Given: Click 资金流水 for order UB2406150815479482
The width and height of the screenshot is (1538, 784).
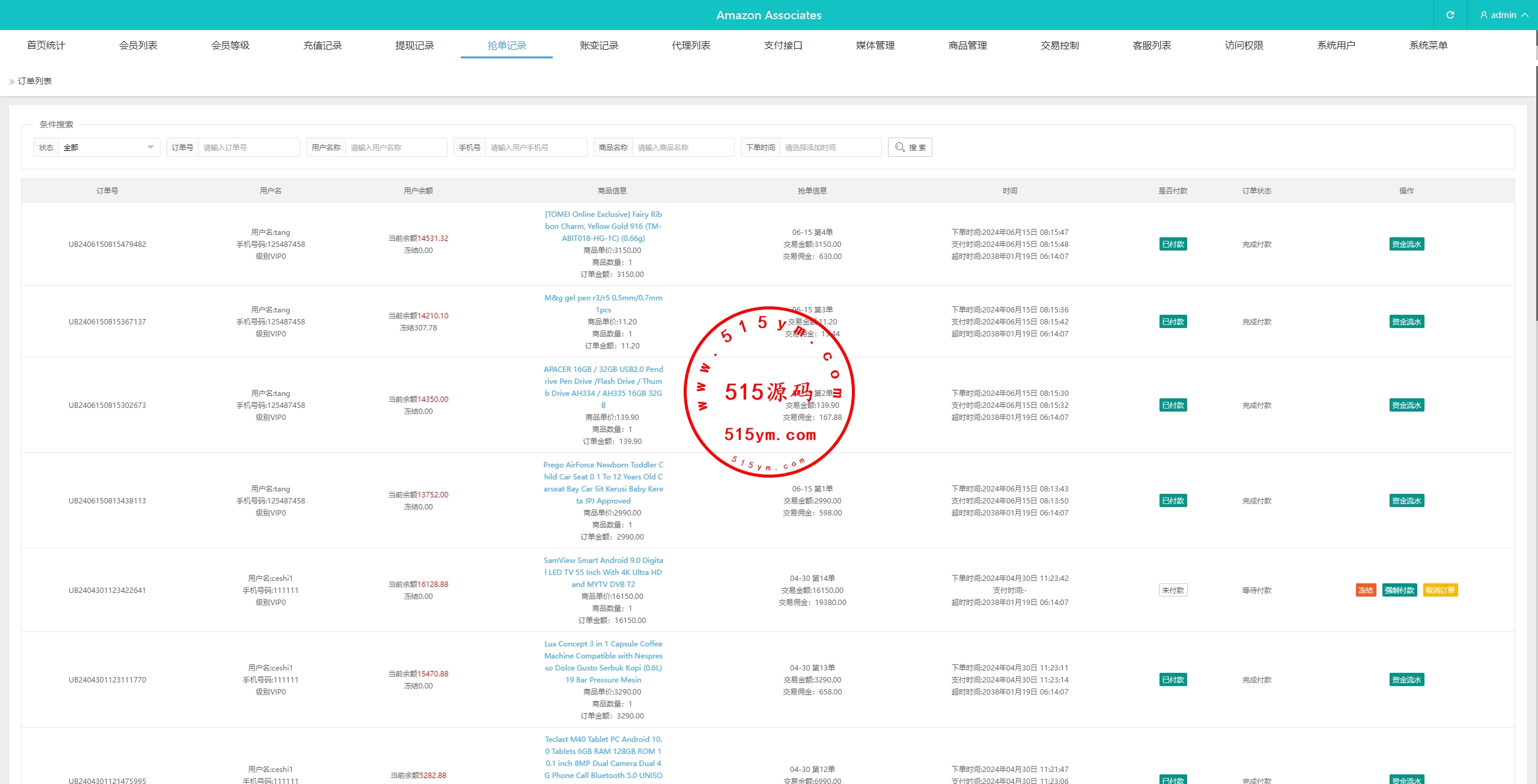Looking at the screenshot, I should pos(1406,244).
